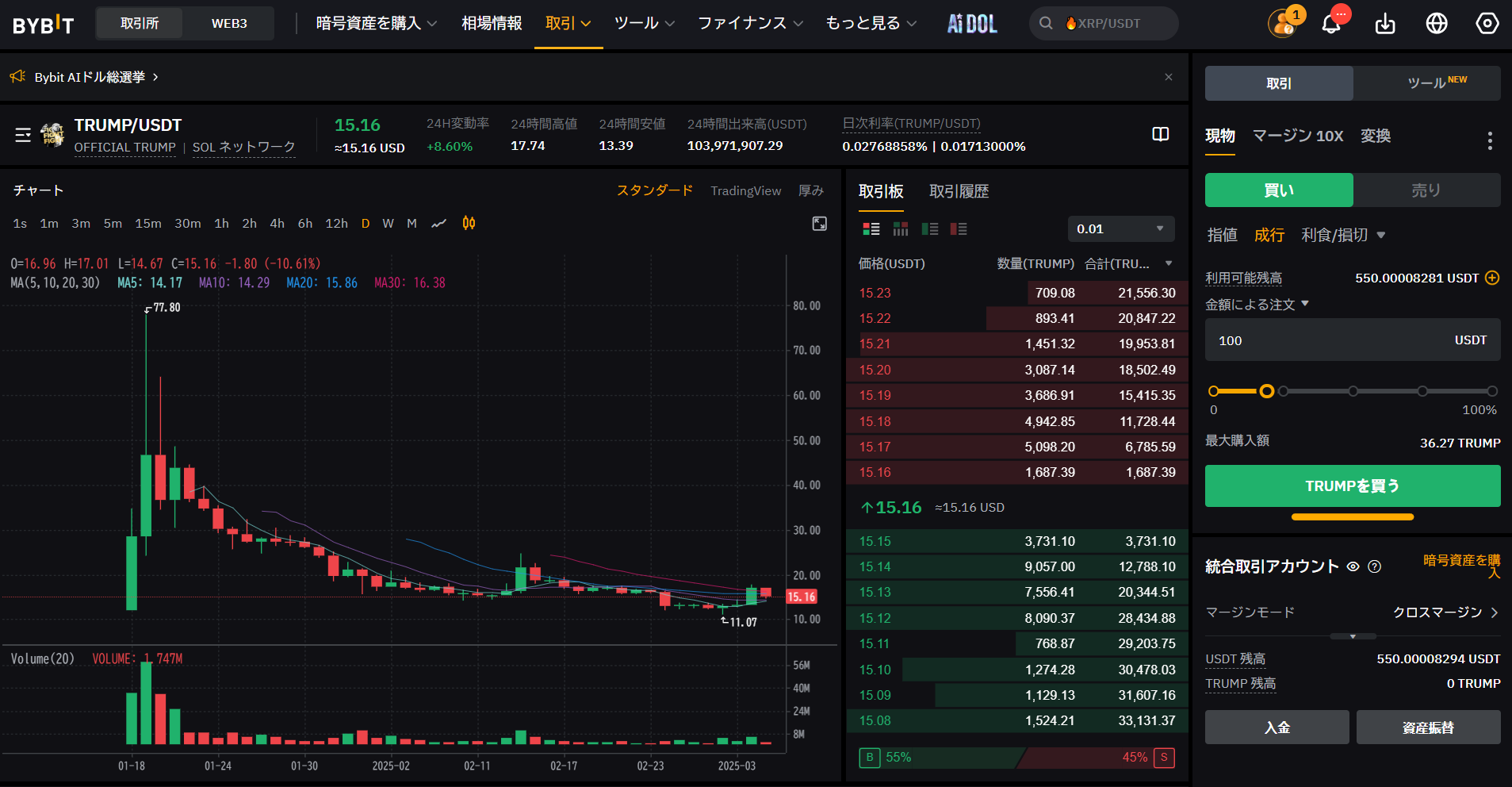
Task: Open the ツール NEW panel tab
Action: pos(1427,83)
